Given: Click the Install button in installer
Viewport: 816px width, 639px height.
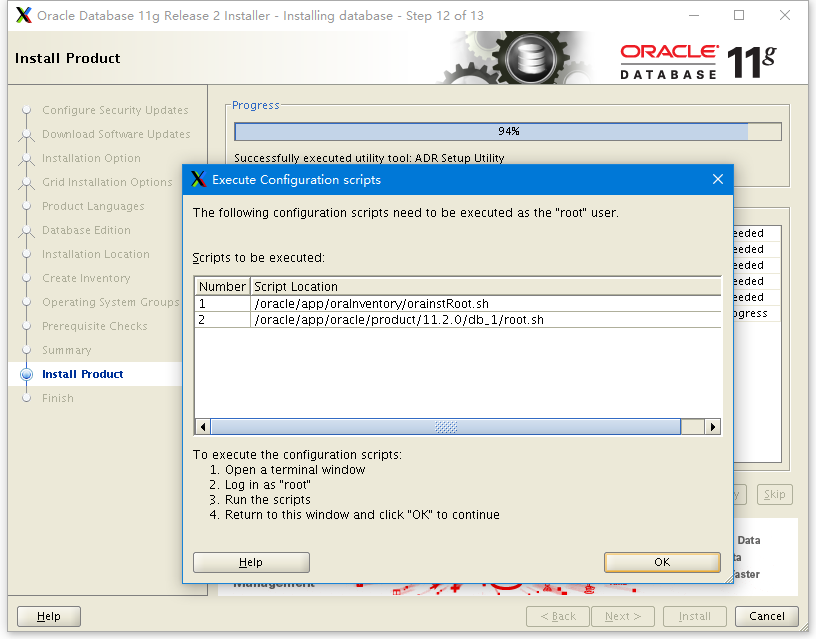Looking at the screenshot, I should pyautogui.click(x=694, y=616).
